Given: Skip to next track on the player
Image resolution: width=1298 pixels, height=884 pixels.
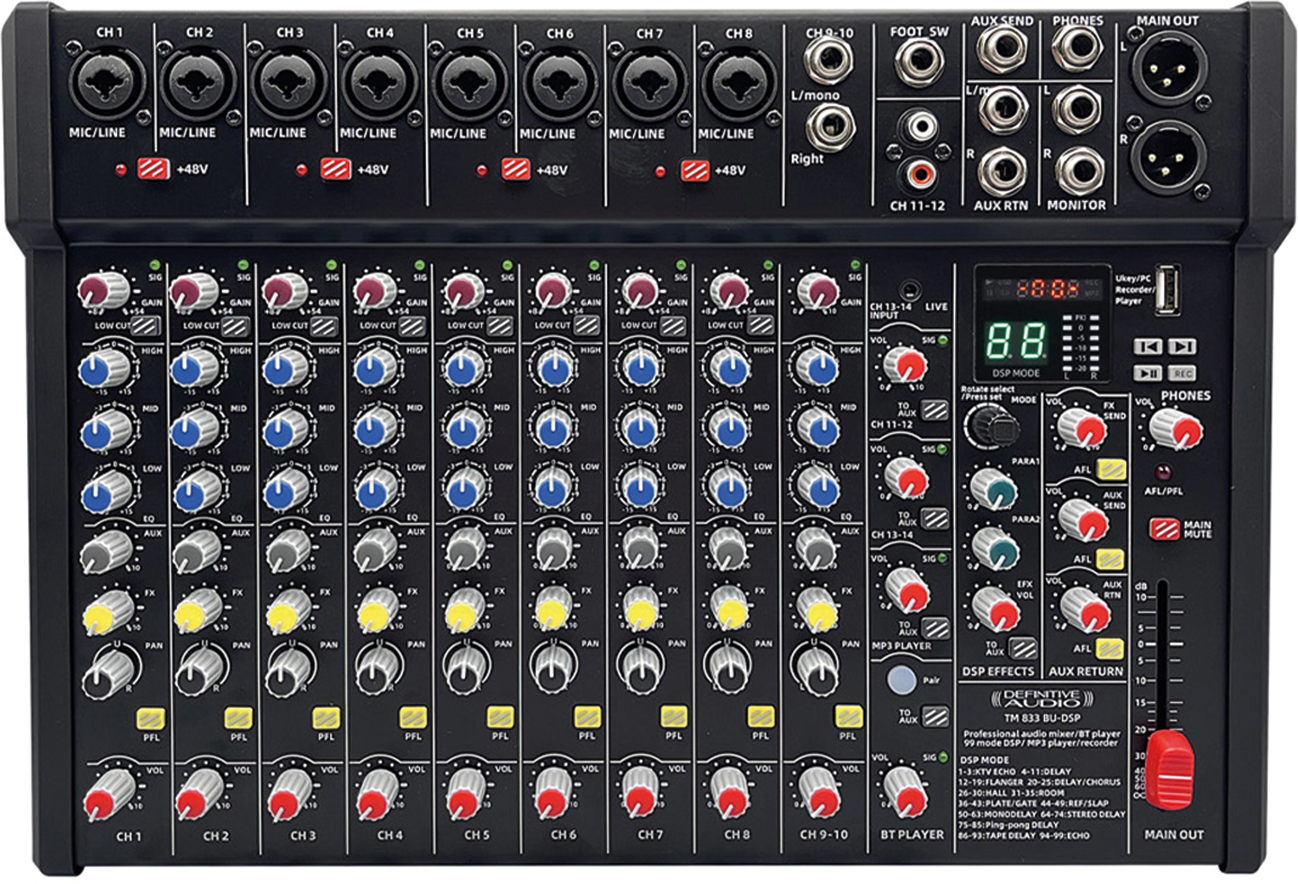Looking at the screenshot, I should [1182, 346].
